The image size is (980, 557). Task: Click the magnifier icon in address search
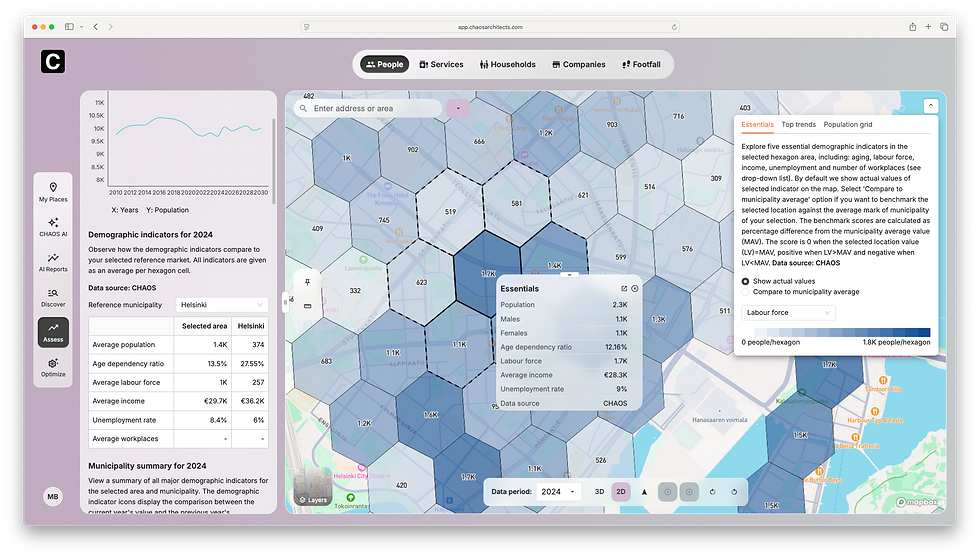coord(303,108)
